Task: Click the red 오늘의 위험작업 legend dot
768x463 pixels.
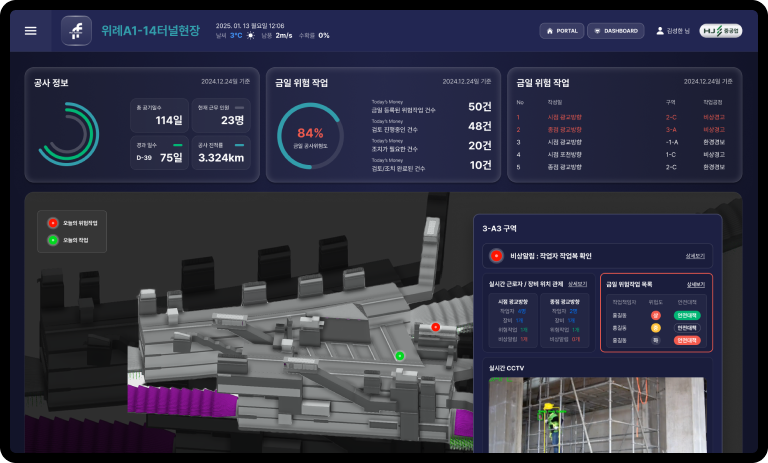Action: click(x=53, y=223)
